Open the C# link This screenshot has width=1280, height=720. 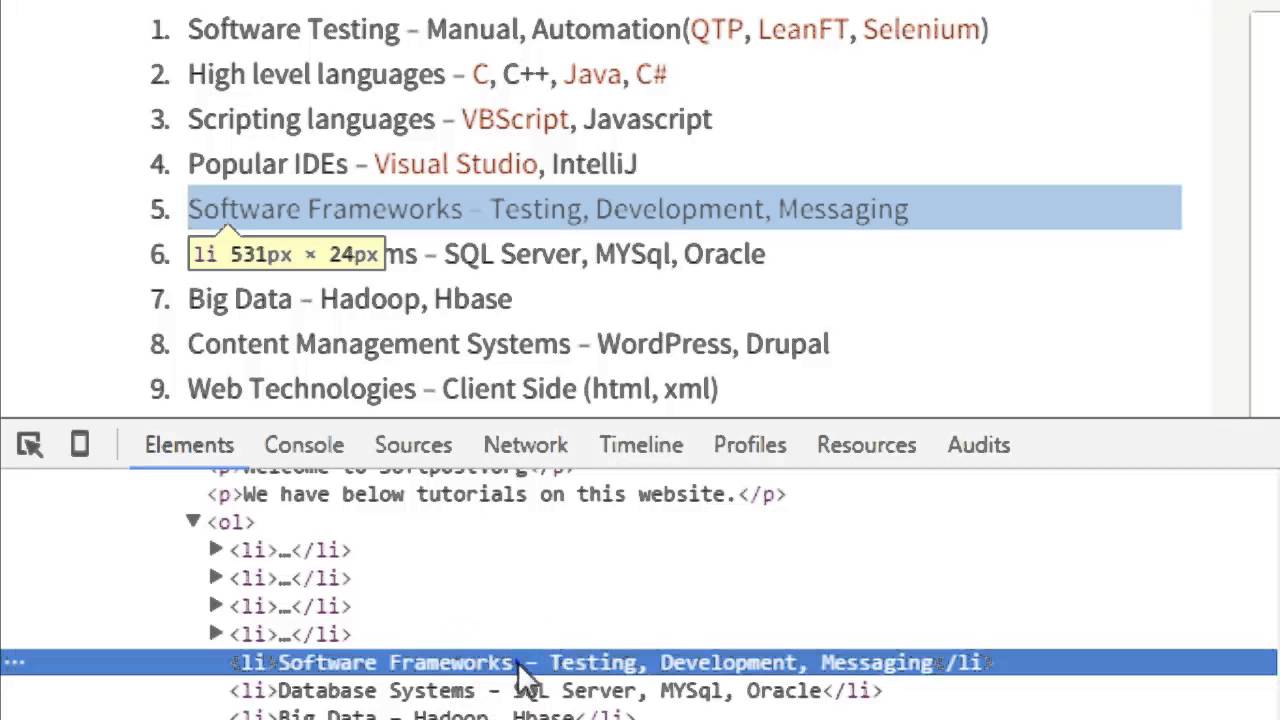[651, 74]
